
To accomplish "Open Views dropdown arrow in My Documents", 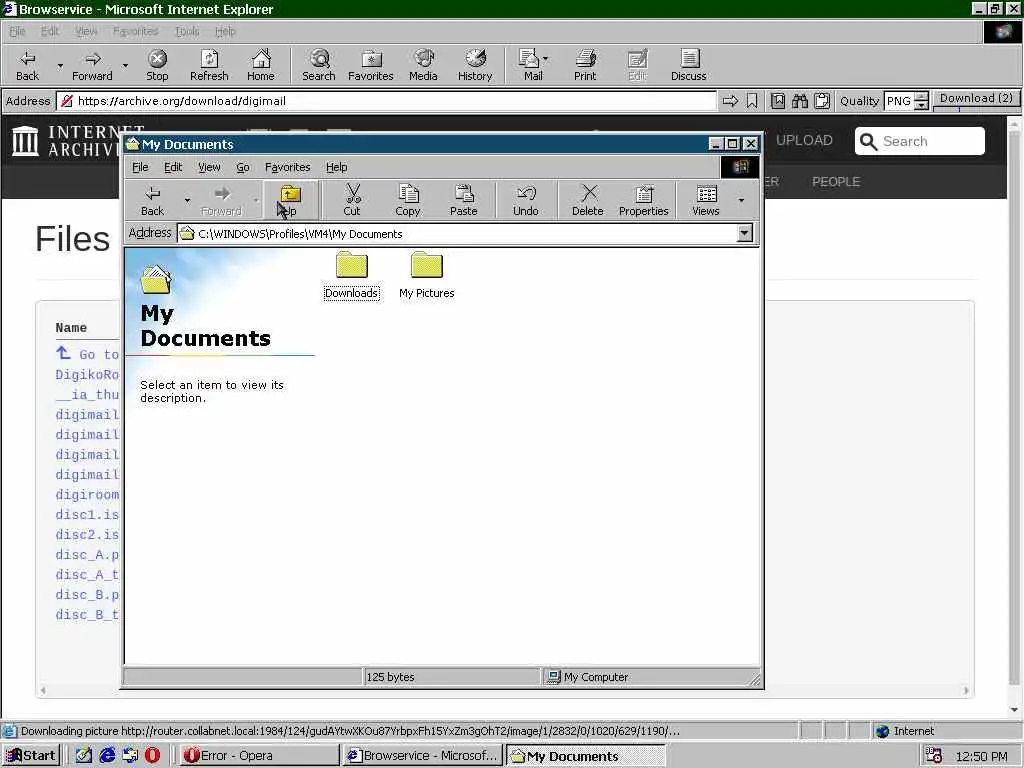I will click(x=741, y=200).
